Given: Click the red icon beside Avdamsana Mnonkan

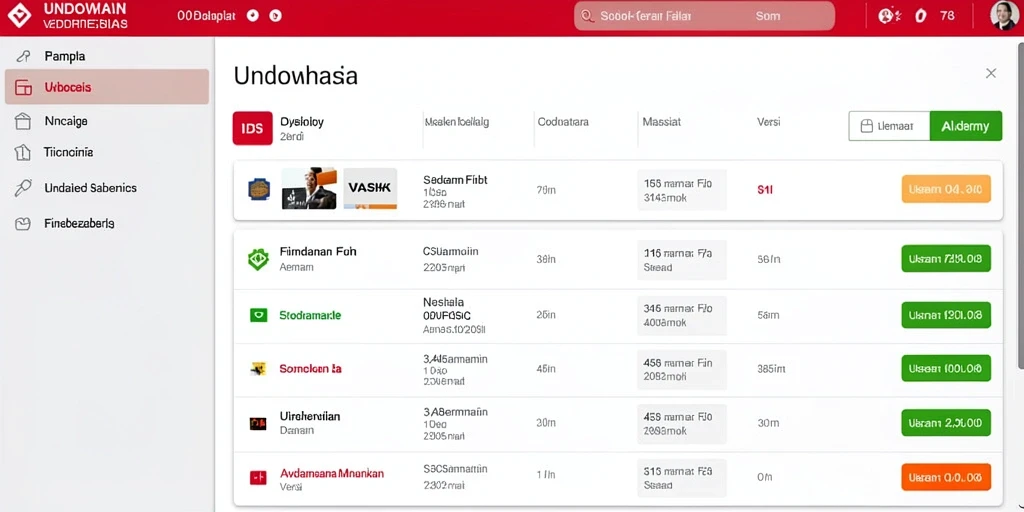Looking at the screenshot, I should tap(258, 478).
